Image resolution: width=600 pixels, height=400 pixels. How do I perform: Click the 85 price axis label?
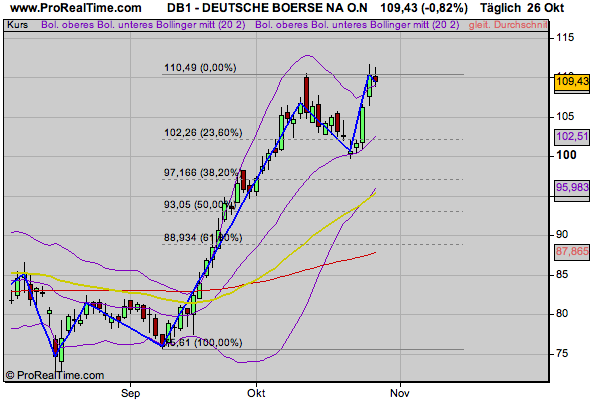pyautogui.click(x=562, y=275)
